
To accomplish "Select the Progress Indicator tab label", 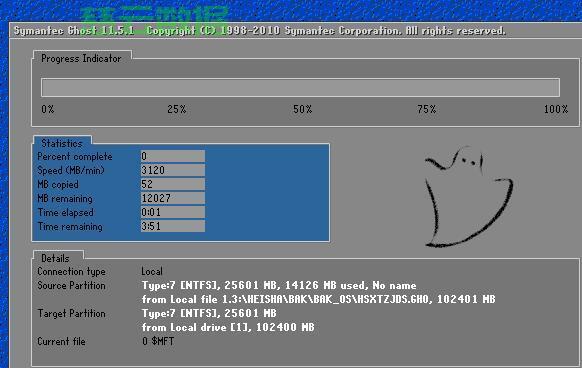I will (81, 58).
